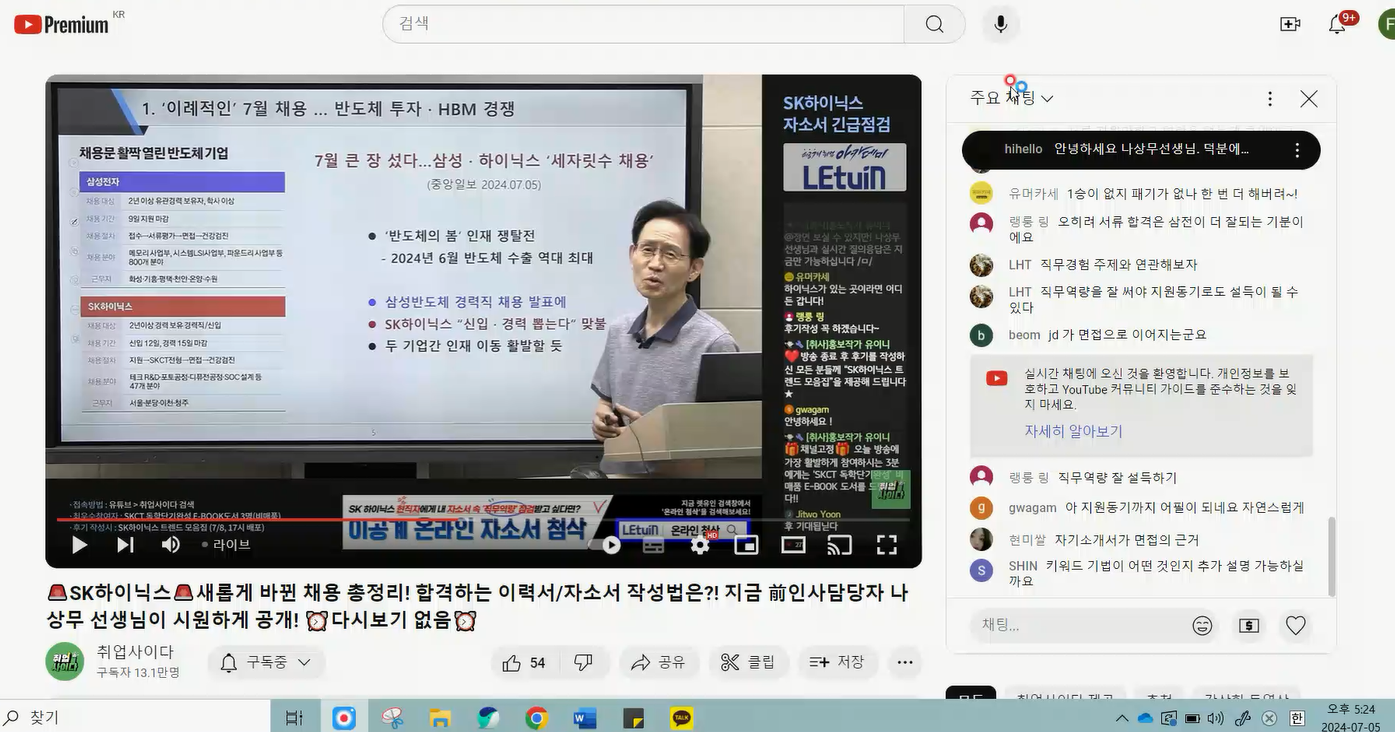Send a heart reaction in chat
The width and height of the screenshot is (1395, 732).
[1296, 626]
